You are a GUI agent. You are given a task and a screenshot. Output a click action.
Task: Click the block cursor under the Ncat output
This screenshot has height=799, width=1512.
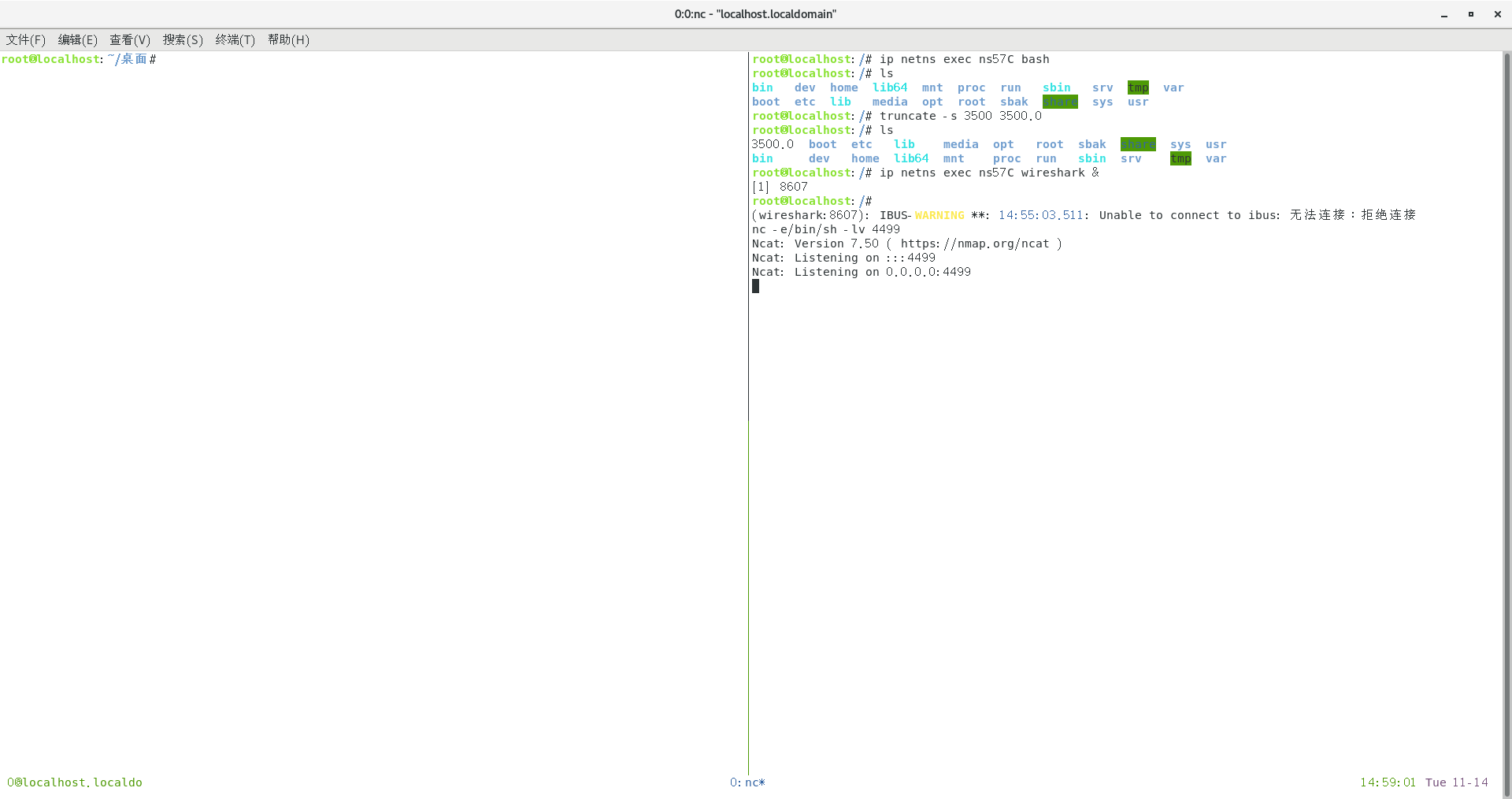[x=755, y=286]
